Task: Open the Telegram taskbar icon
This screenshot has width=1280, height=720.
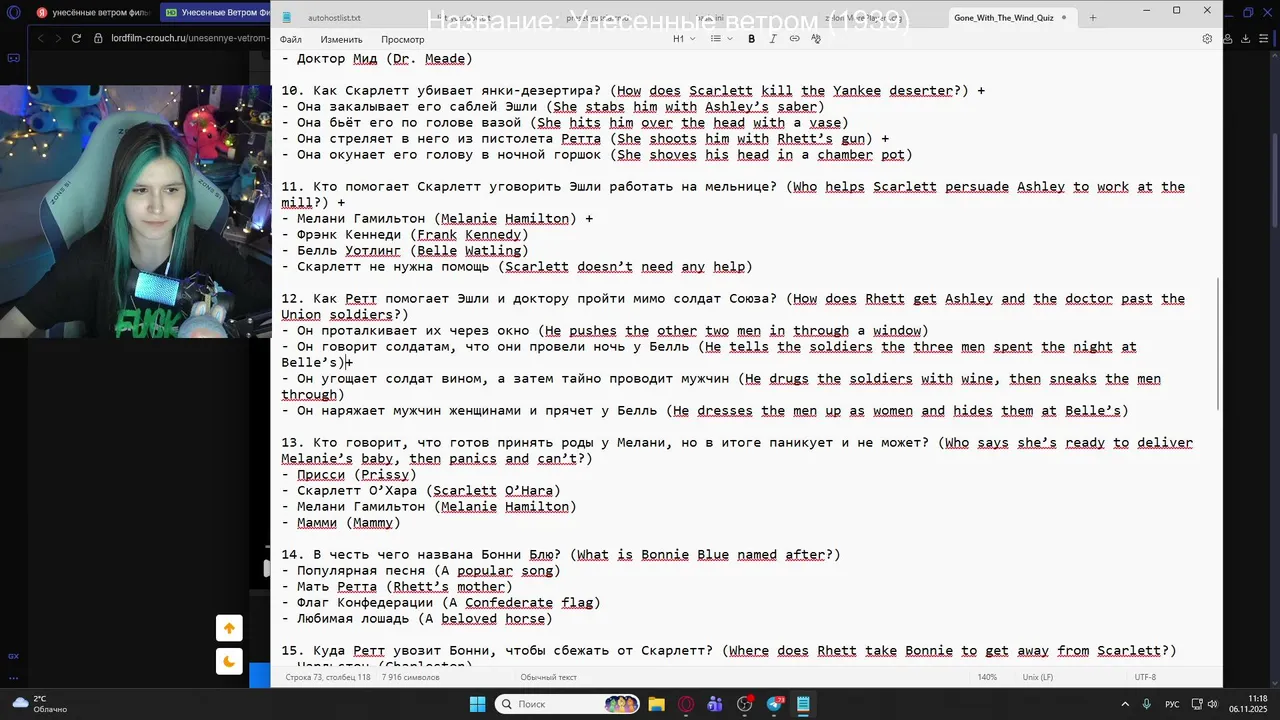Action: [x=774, y=704]
